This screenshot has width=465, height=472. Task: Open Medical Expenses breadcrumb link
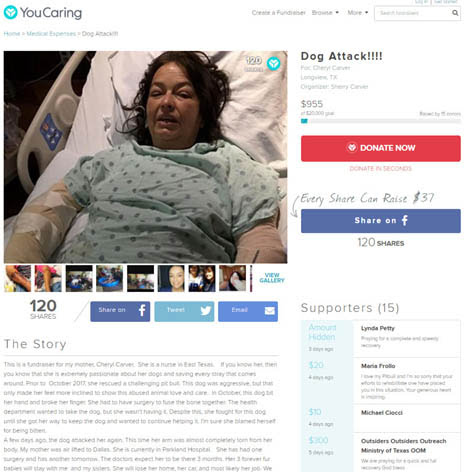[51, 34]
